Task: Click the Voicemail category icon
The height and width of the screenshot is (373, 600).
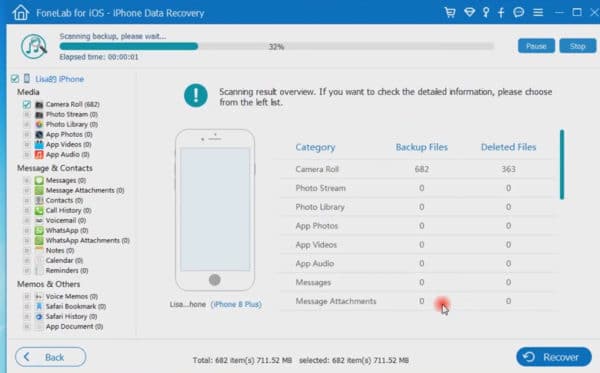Action: coord(39,220)
